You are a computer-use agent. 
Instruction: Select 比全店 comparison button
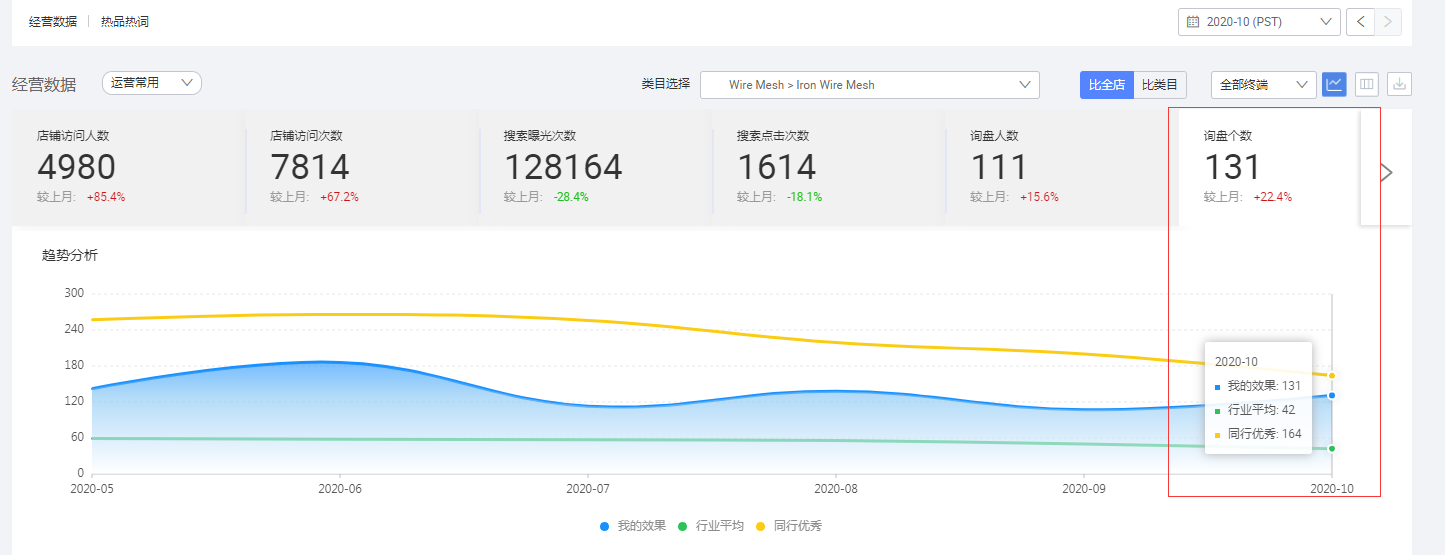[x=1106, y=85]
